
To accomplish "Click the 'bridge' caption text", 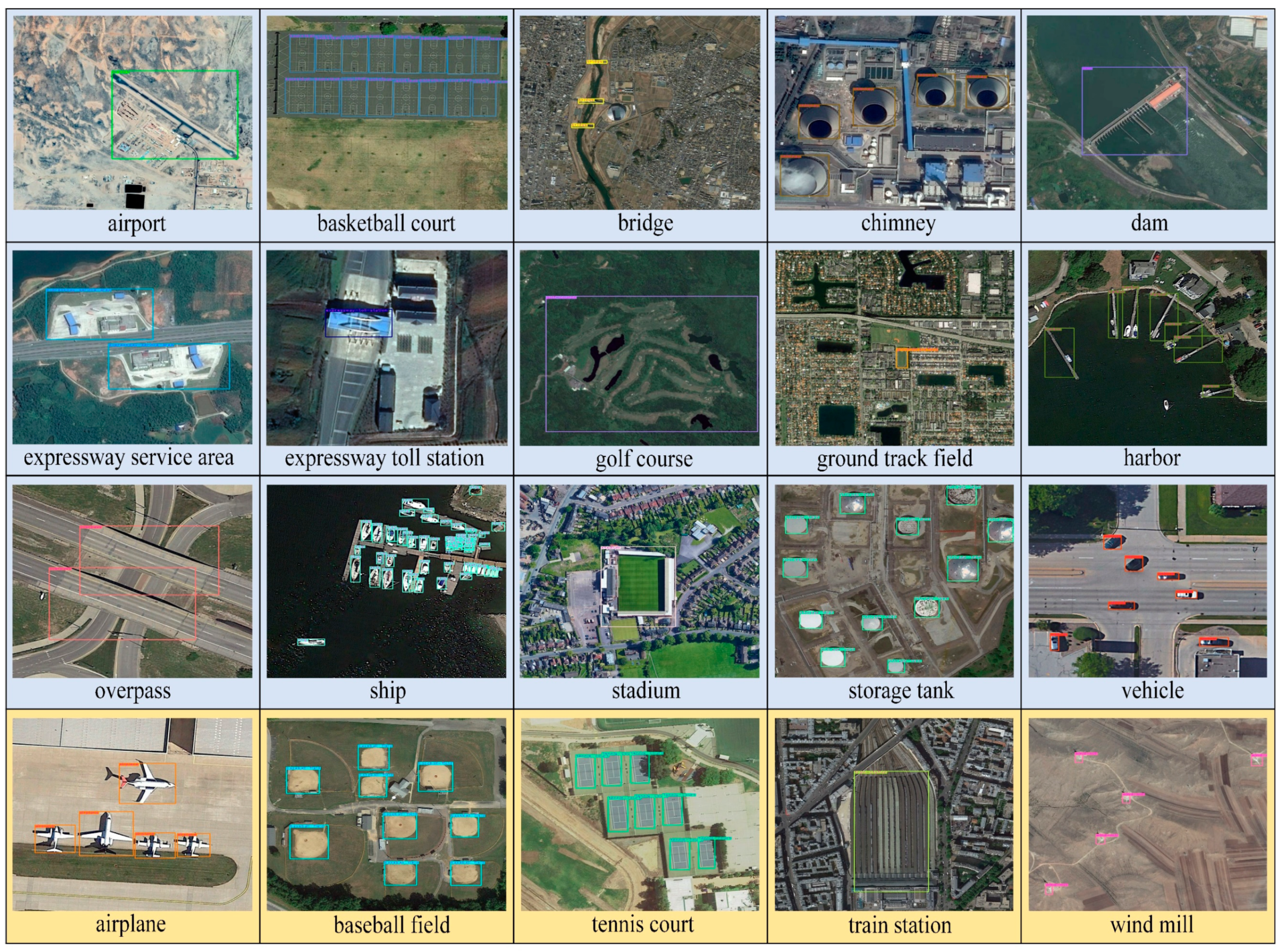I will (645, 224).
